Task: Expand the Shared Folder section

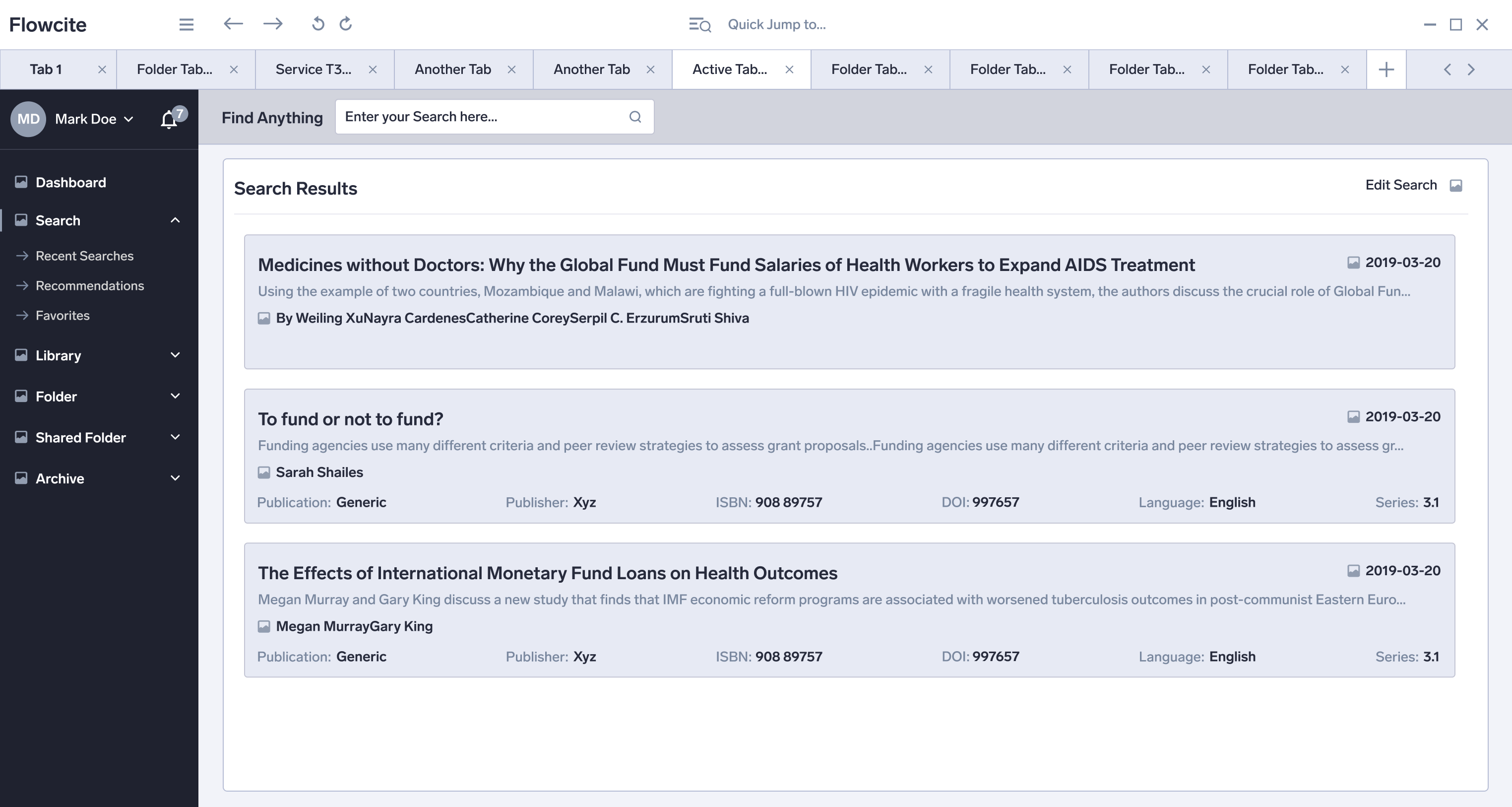Action: (x=175, y=438)
